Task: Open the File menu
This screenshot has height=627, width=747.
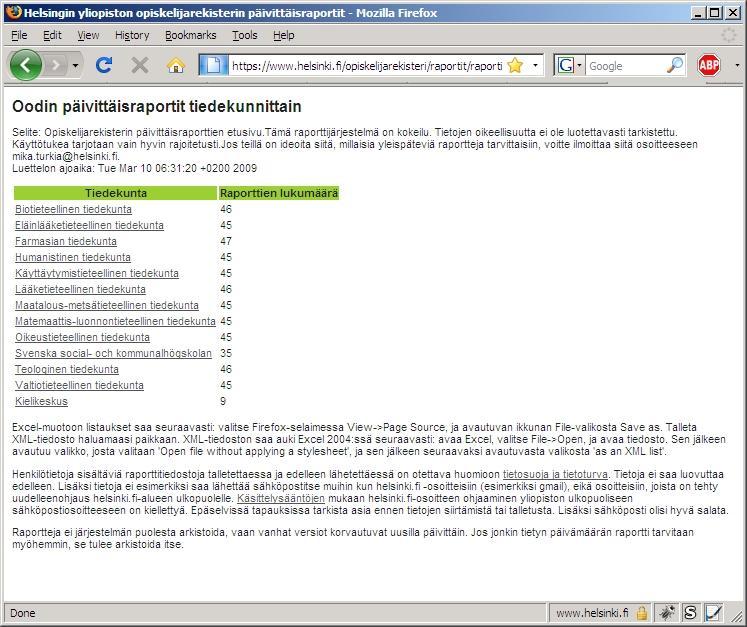Action: 19,35
